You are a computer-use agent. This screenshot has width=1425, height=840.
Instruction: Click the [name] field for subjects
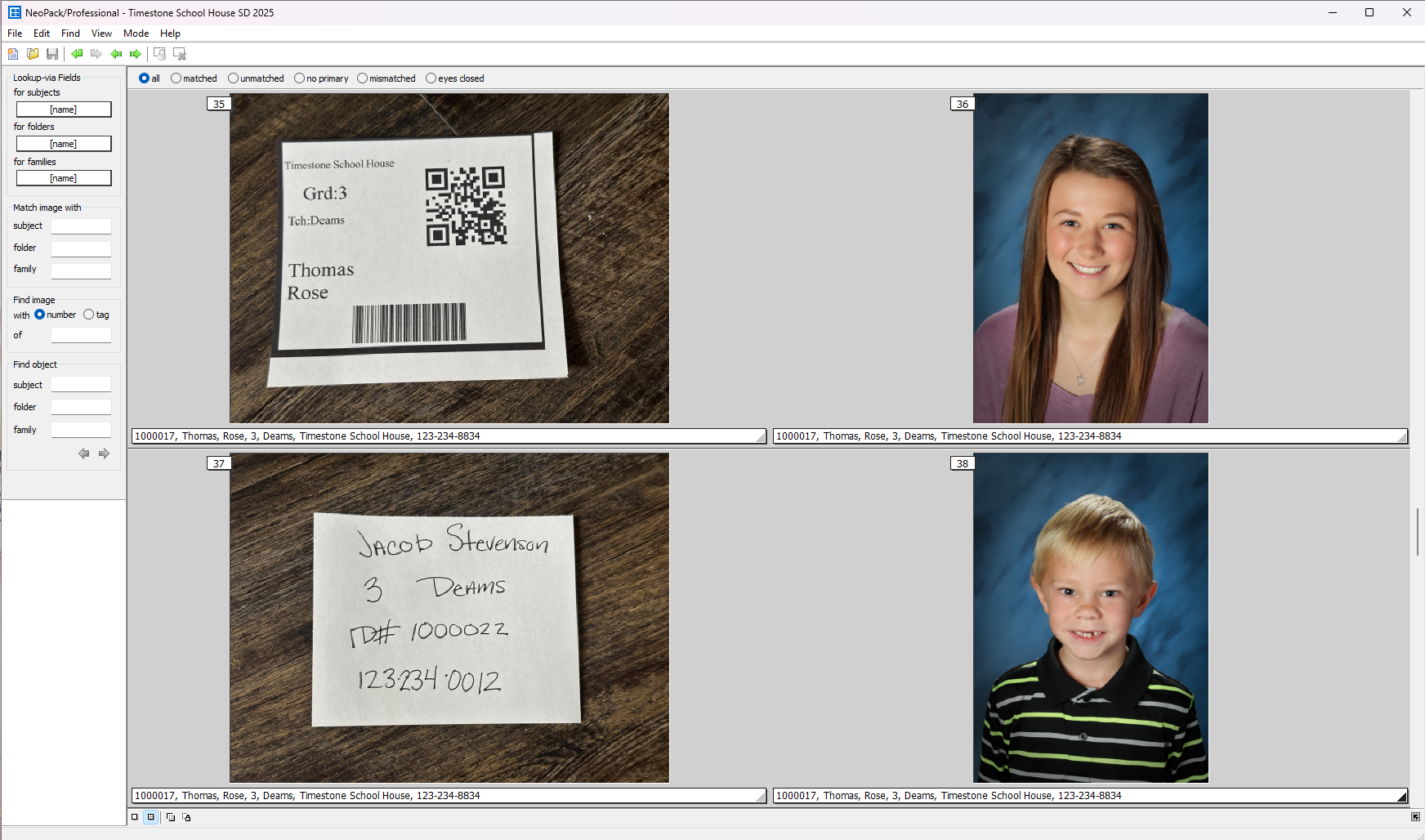64,109
